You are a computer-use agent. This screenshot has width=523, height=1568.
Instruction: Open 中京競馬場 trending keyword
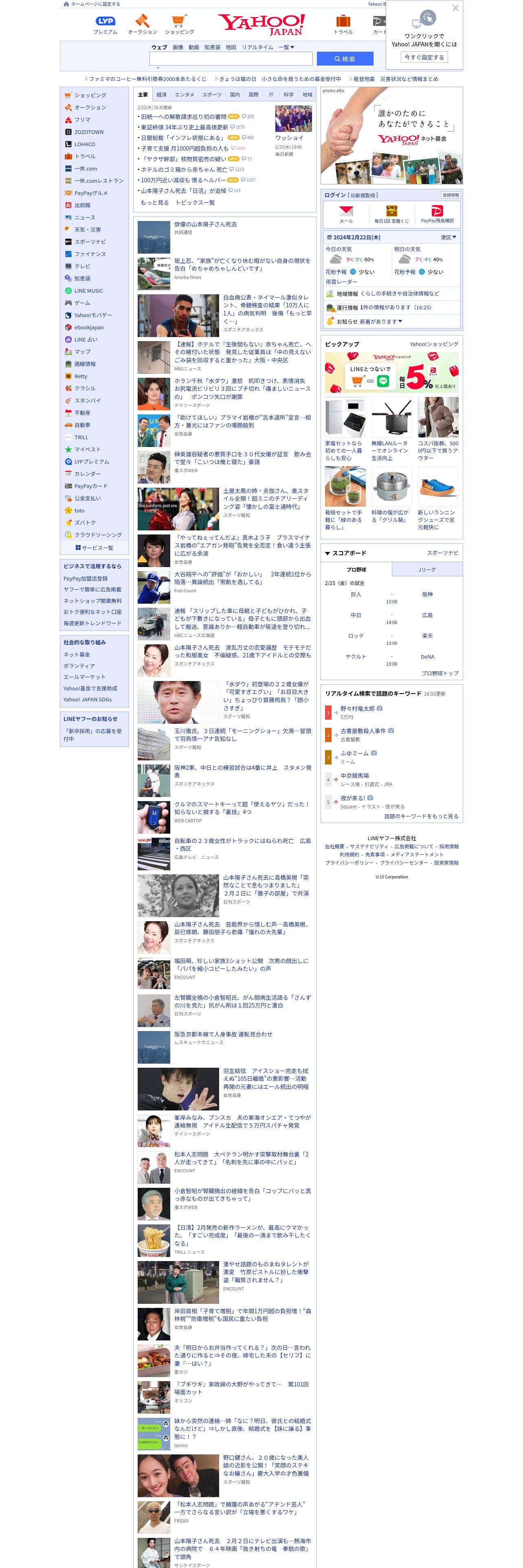coord(354,776)
